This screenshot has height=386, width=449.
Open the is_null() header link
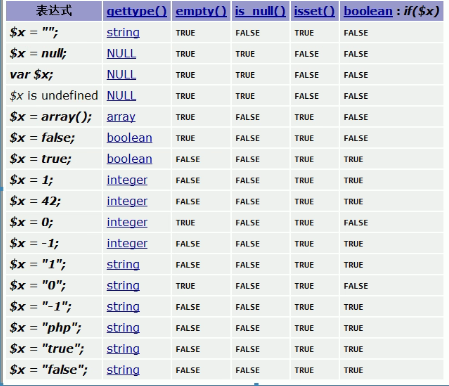point(260,11)
